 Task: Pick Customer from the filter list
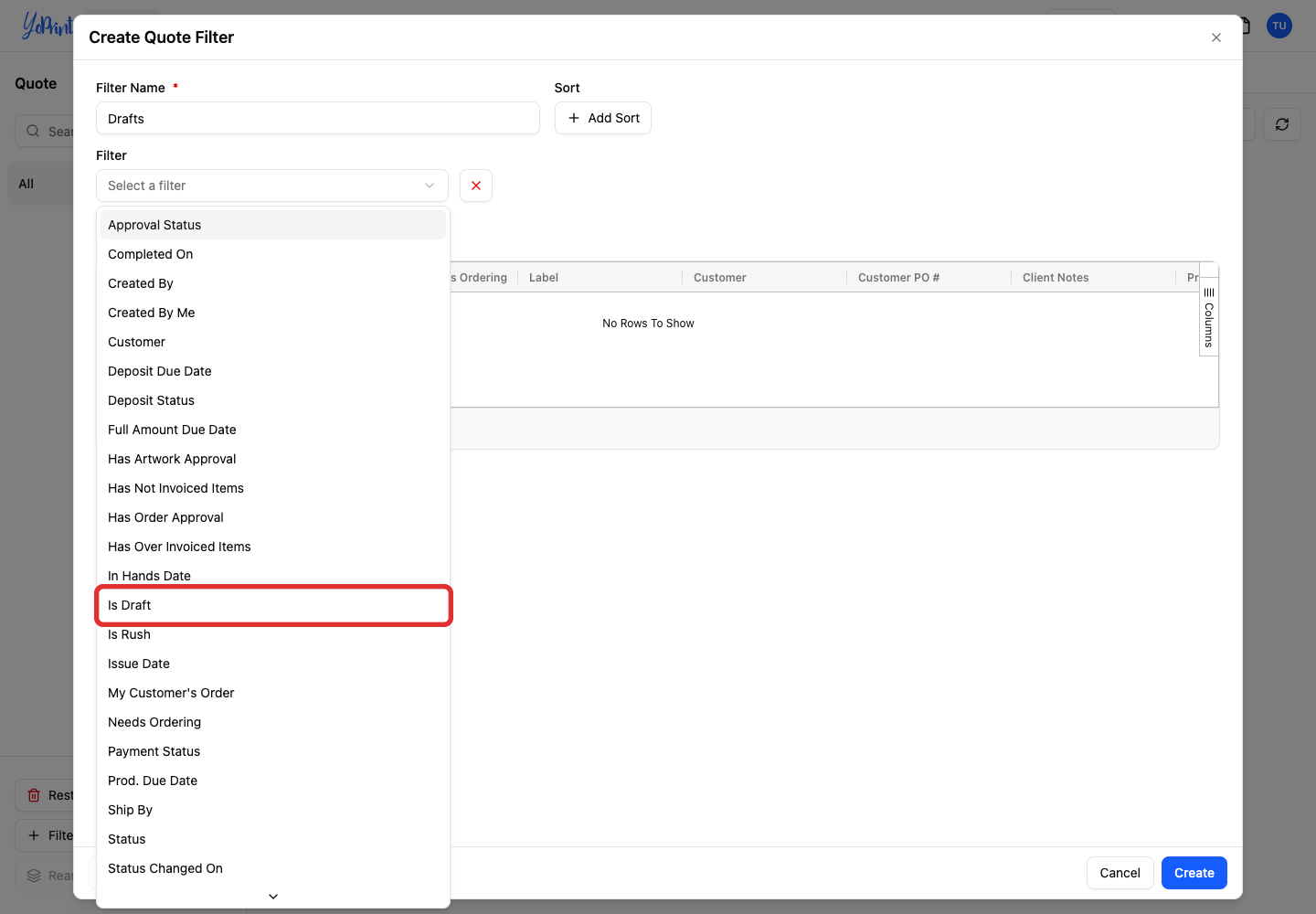273,342
